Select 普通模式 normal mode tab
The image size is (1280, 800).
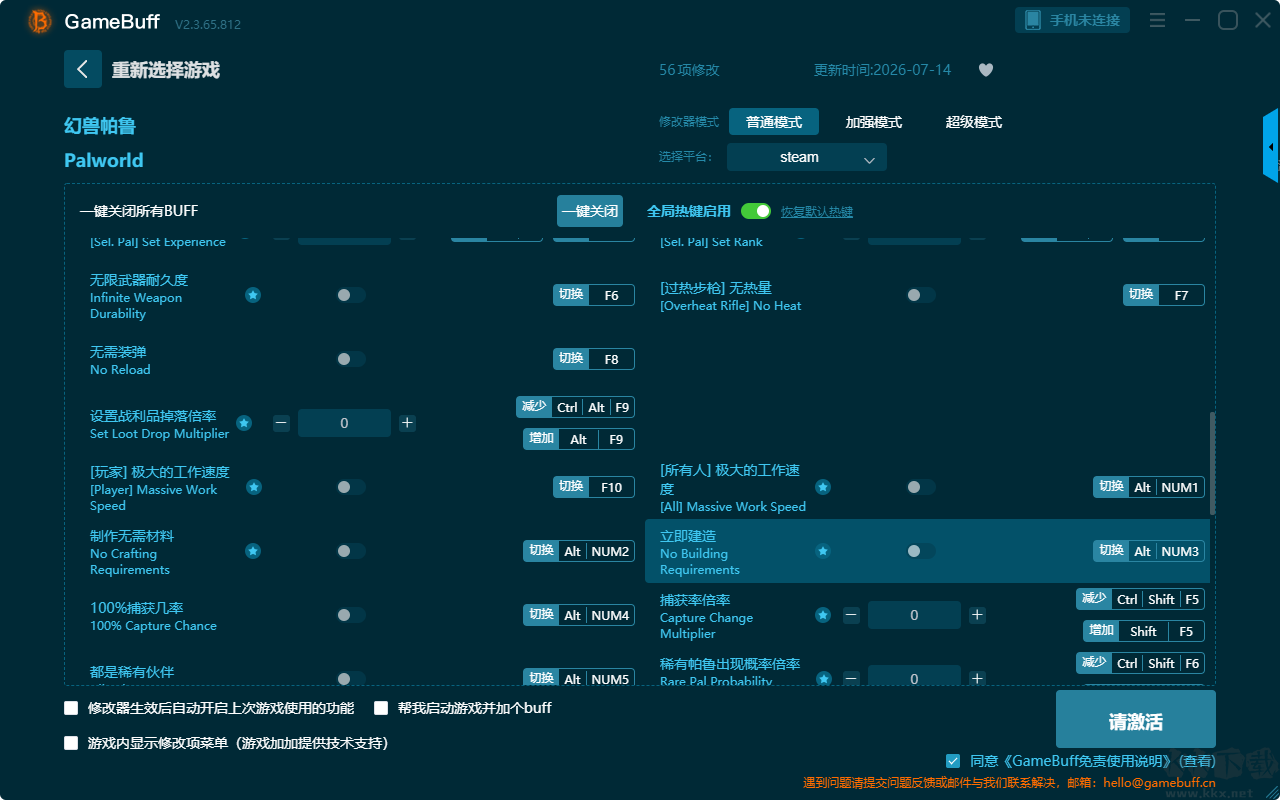pyautogui.click(x=774, y=122)
